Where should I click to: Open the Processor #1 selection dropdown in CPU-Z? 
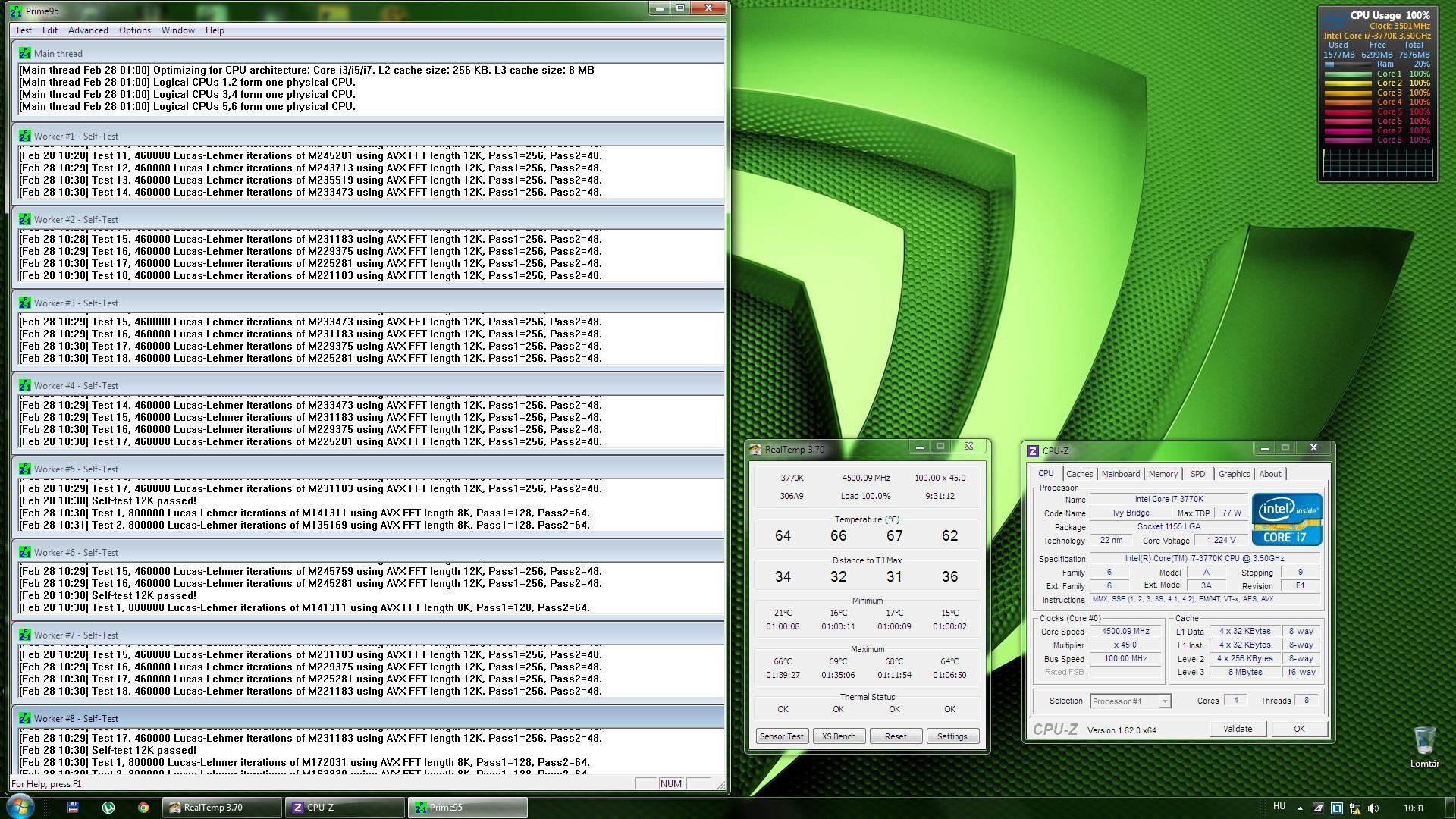tap(1130, 701)
